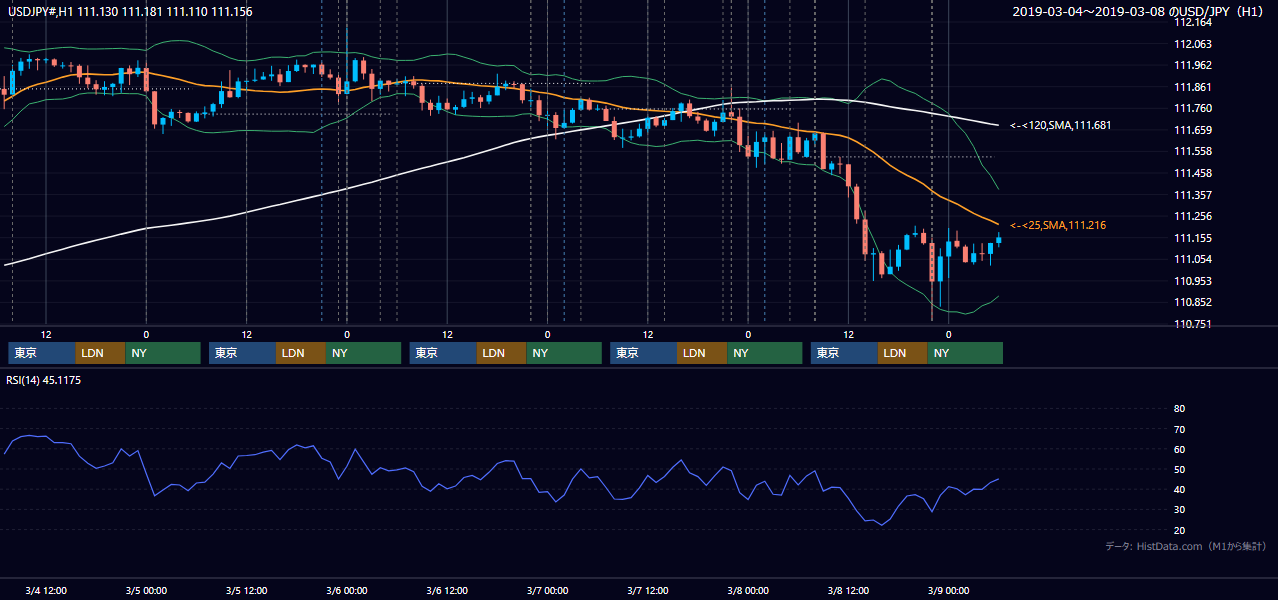
Task: Click the 111.558 price axis label
Action: (x=1192, y=151)
